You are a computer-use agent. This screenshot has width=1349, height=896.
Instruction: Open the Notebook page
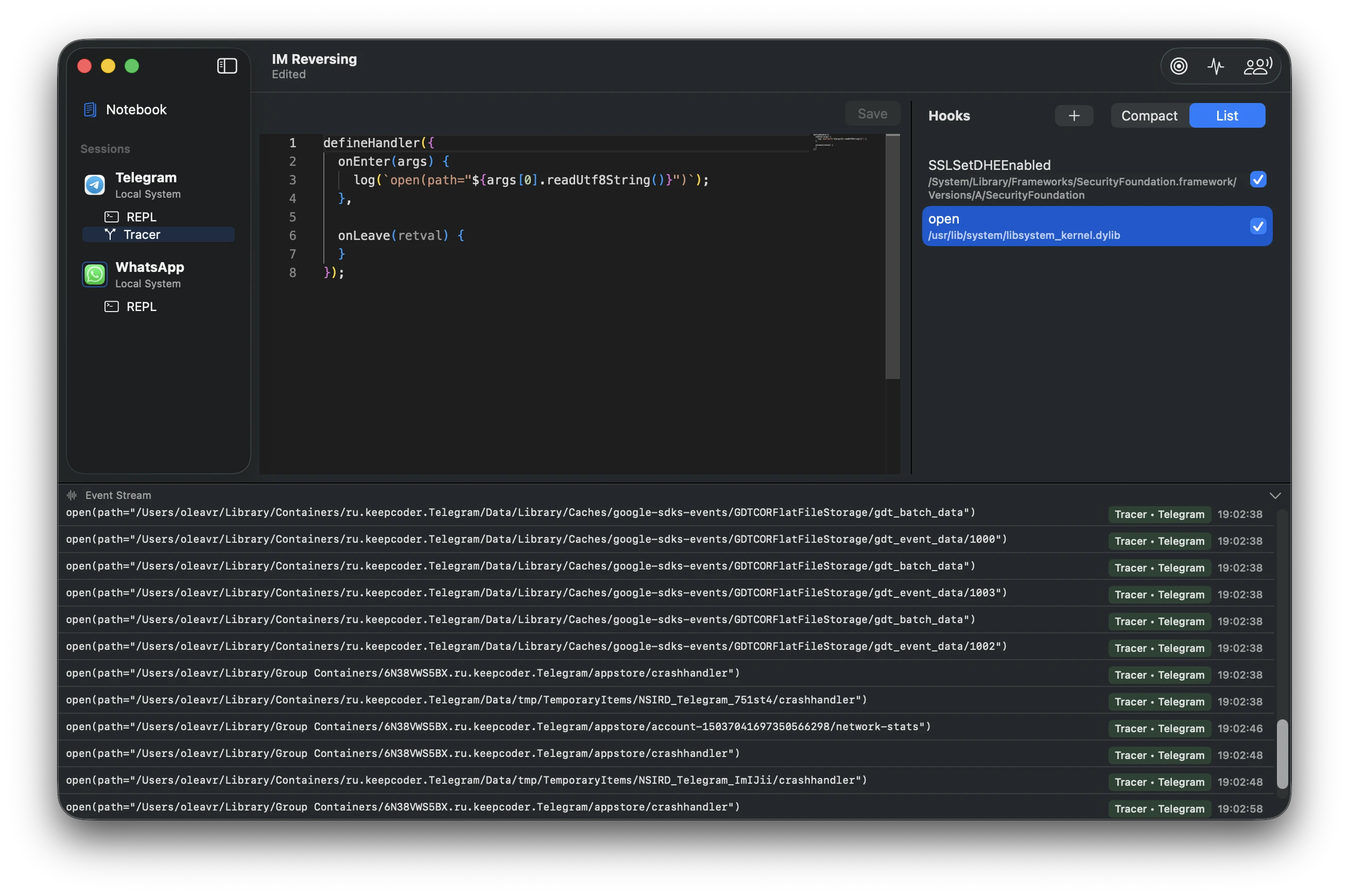point(125,109)
